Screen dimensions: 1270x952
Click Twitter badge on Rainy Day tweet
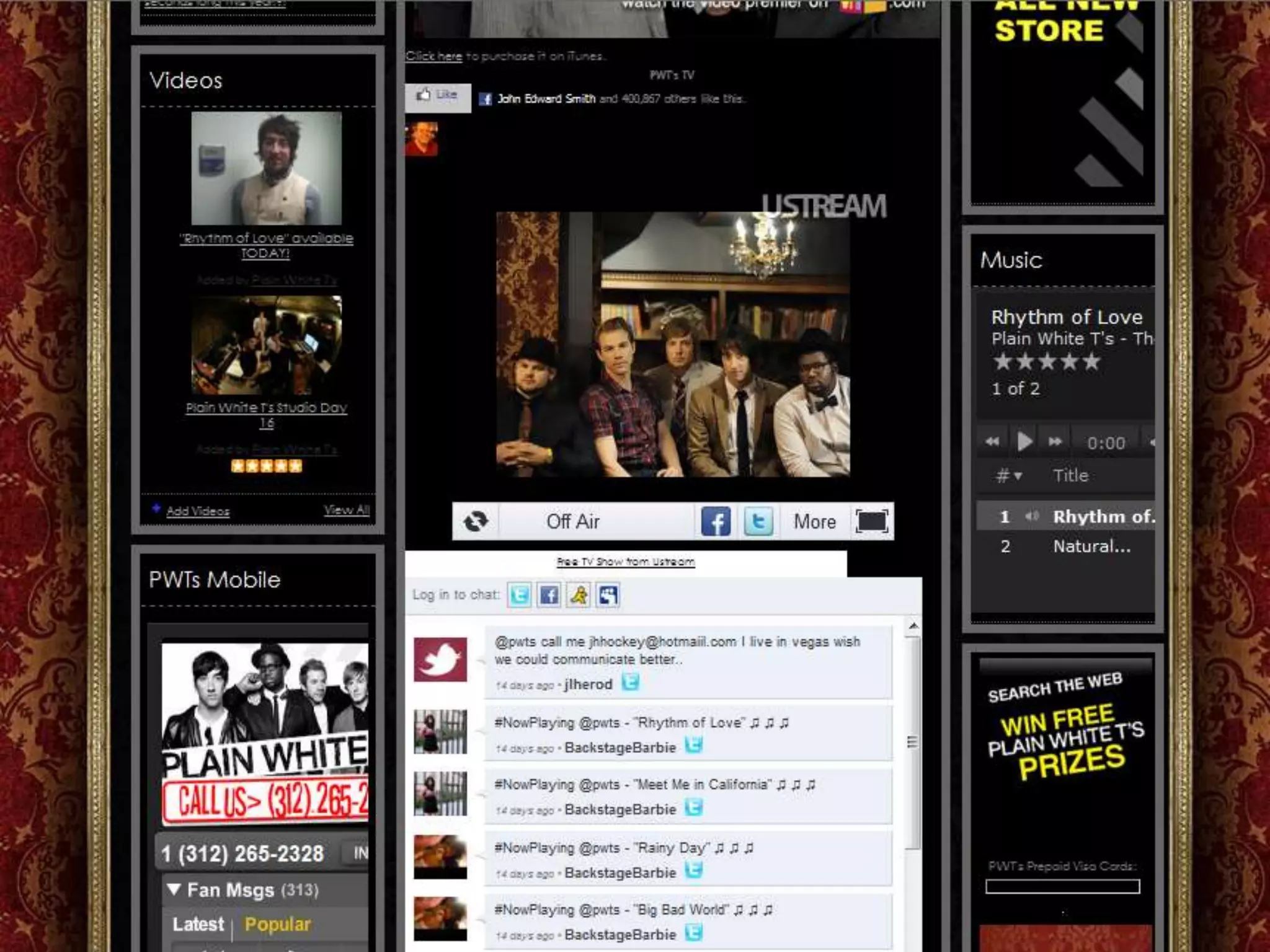pyautogui.click(x=693, y=870)
